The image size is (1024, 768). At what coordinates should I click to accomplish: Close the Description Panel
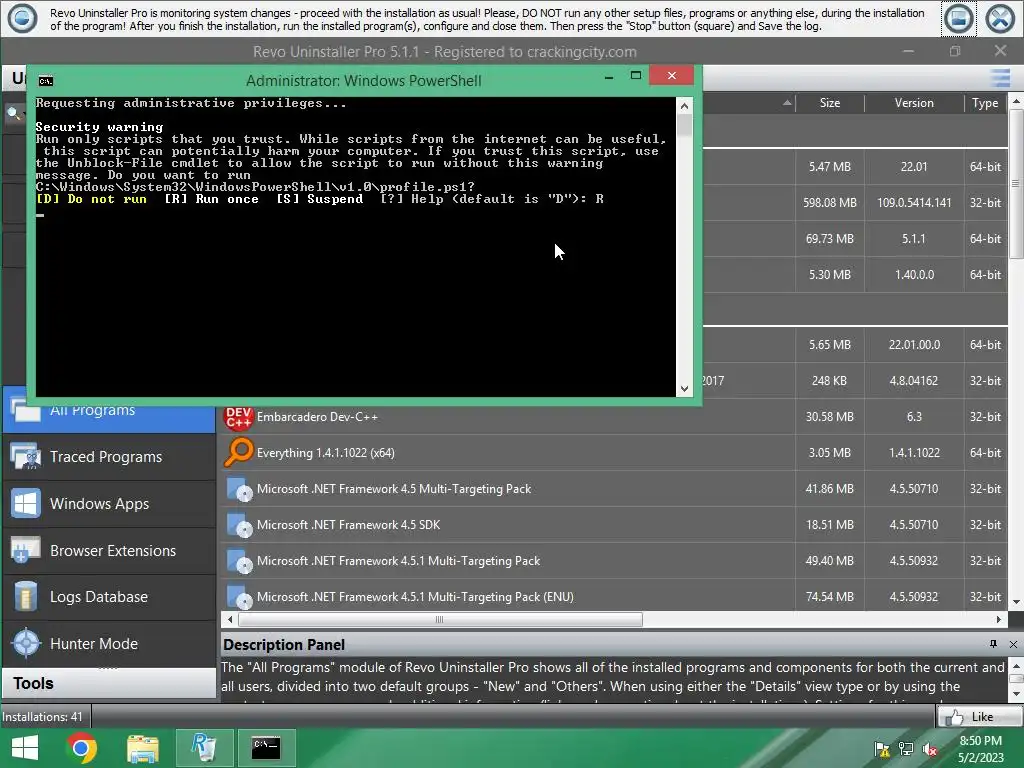[1013, 644]
